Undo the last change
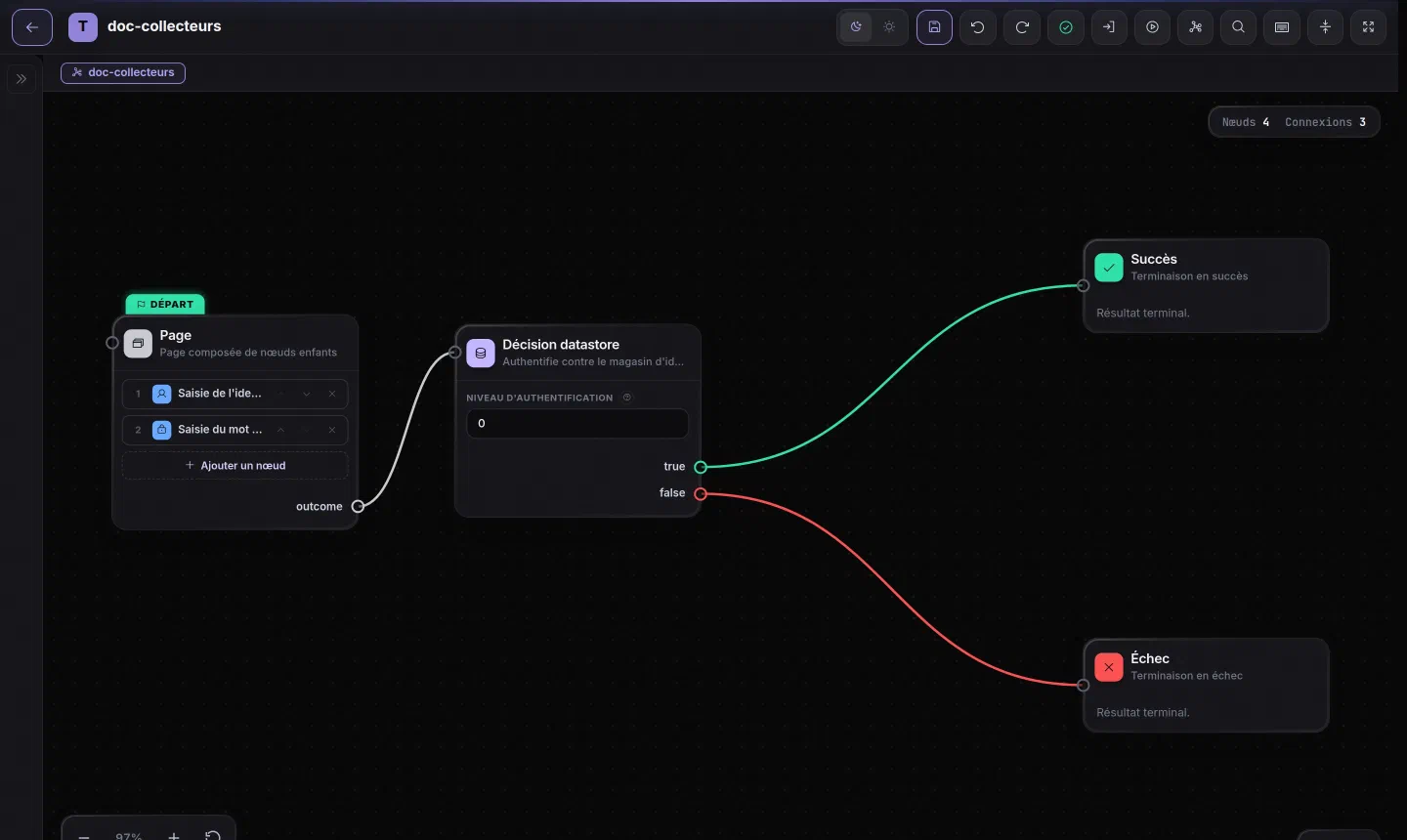1407x840 pixels. (978, 27)
